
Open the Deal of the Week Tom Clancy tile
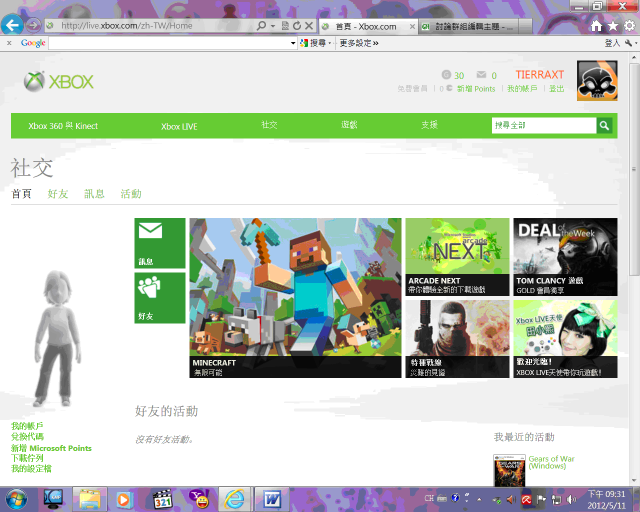pos(565,257)
